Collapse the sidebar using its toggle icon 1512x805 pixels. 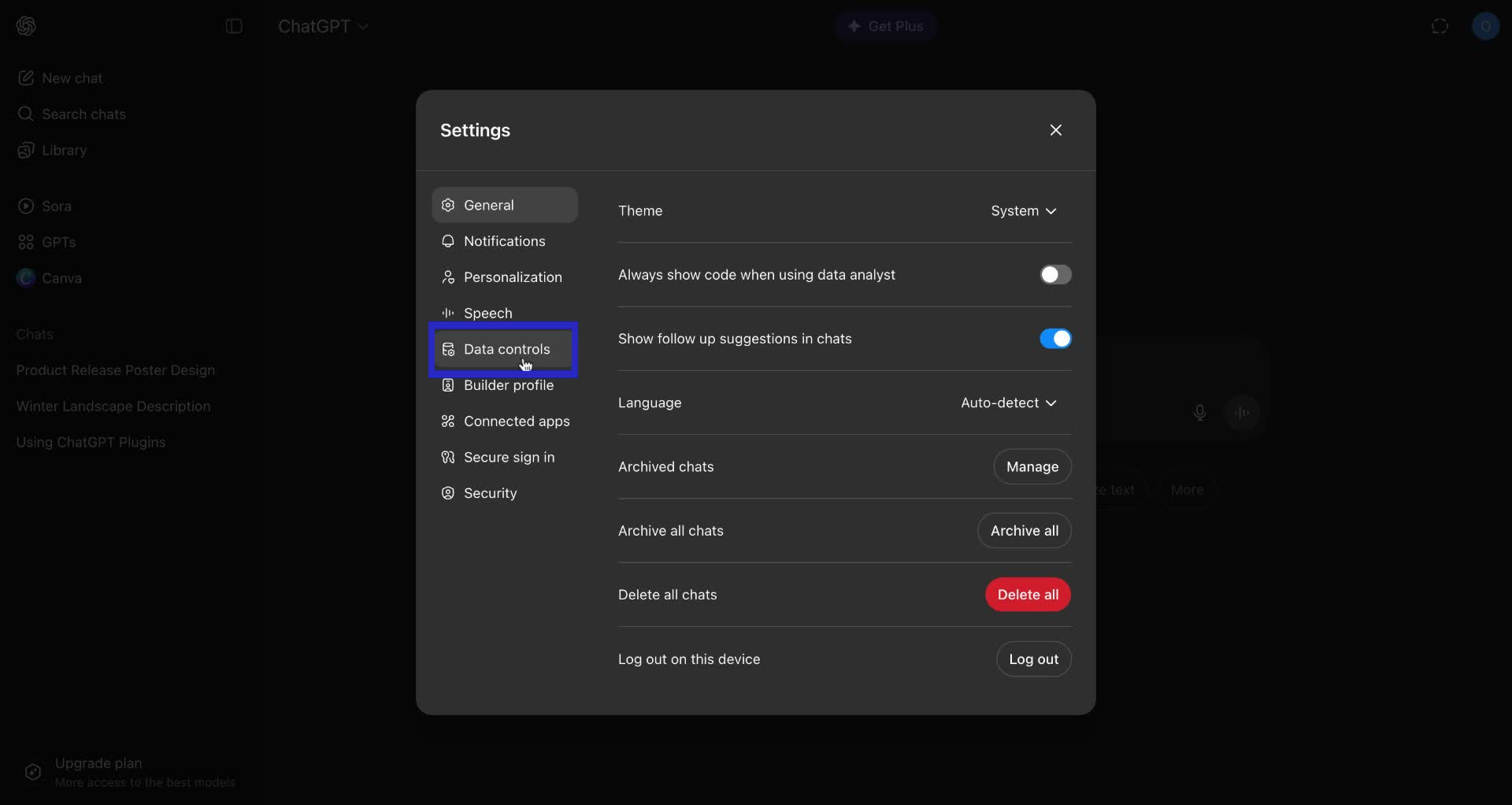(x=233, y=26)
